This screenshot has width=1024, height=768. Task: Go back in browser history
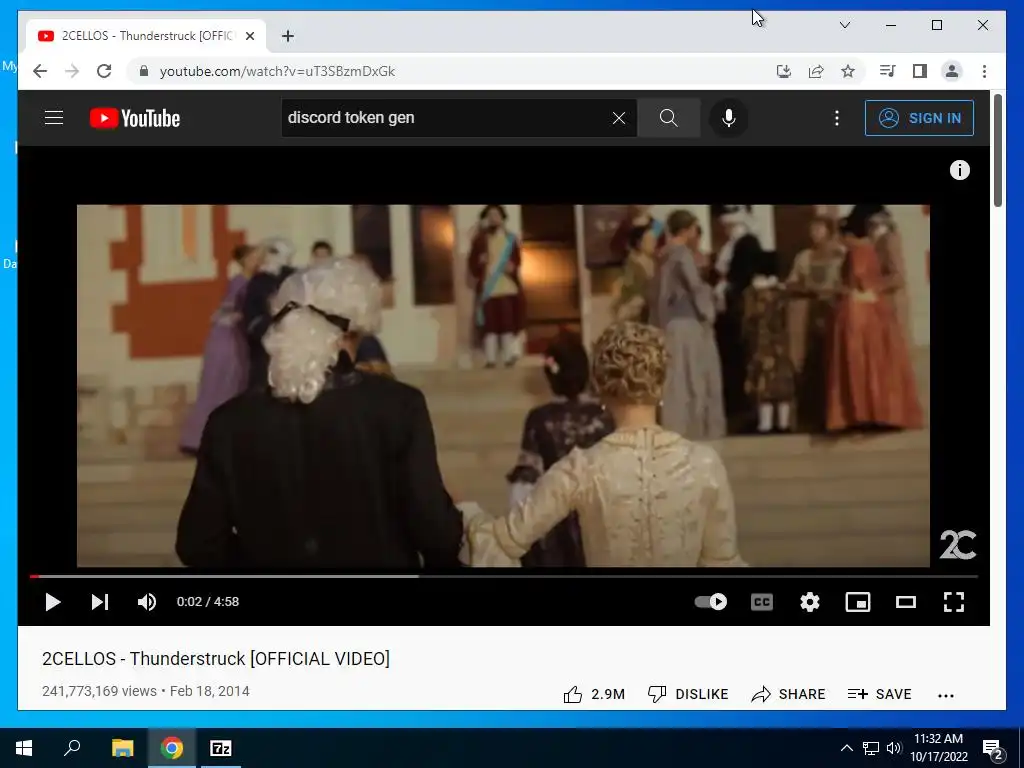pos(40,71)
